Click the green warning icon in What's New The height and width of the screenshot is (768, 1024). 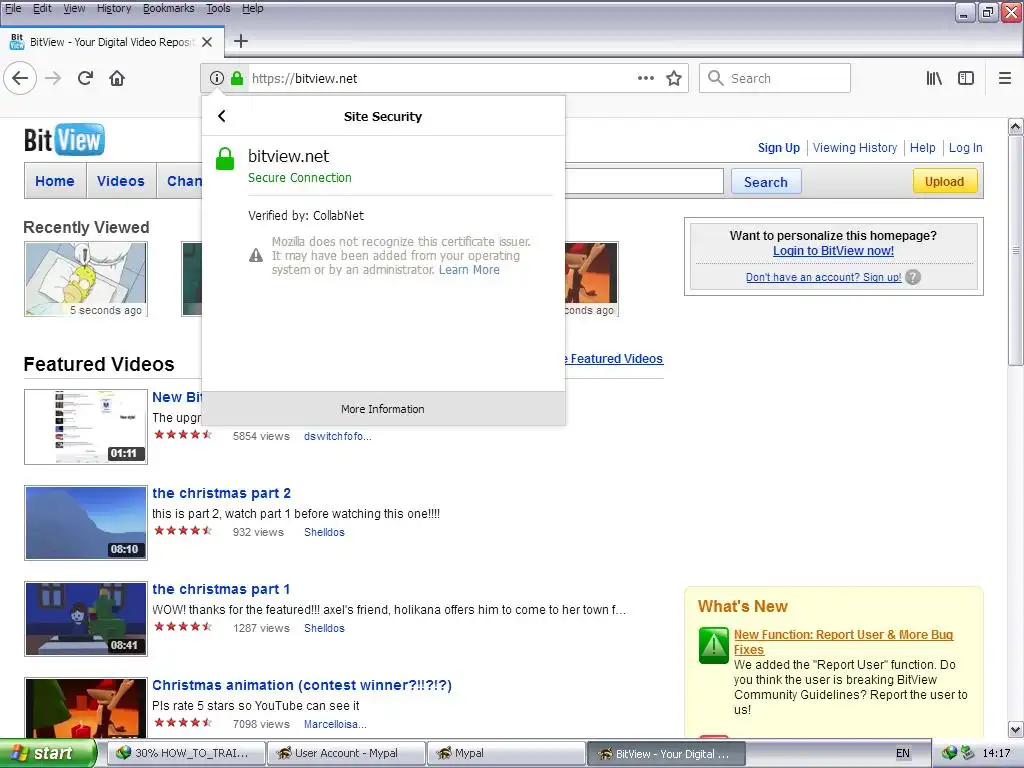click(x=714, y=645)
